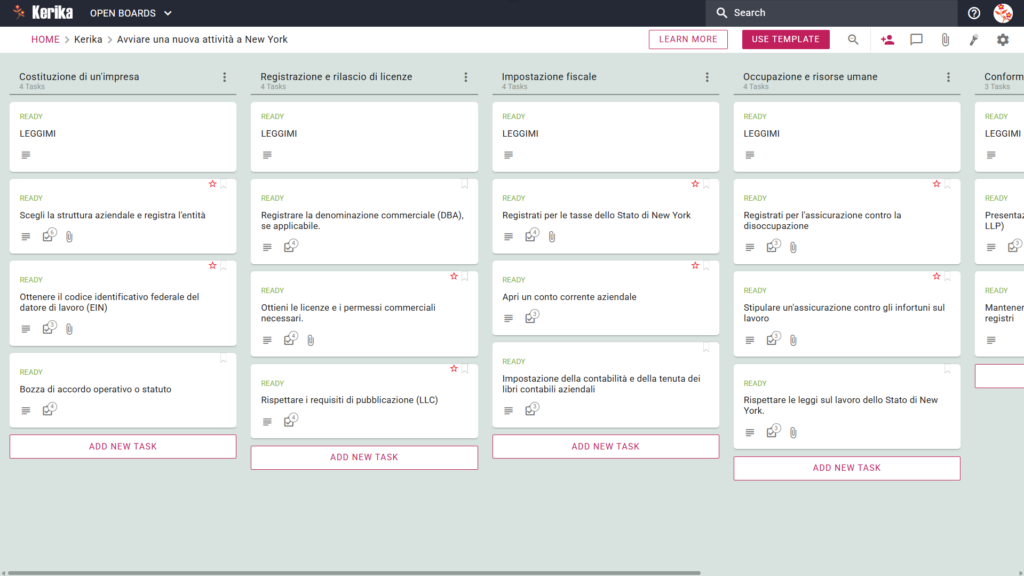Viewport: 1024px width, 576px height.
Task: Toggle star on Registrati per l'assicurazione card
Action: point(936,184)
